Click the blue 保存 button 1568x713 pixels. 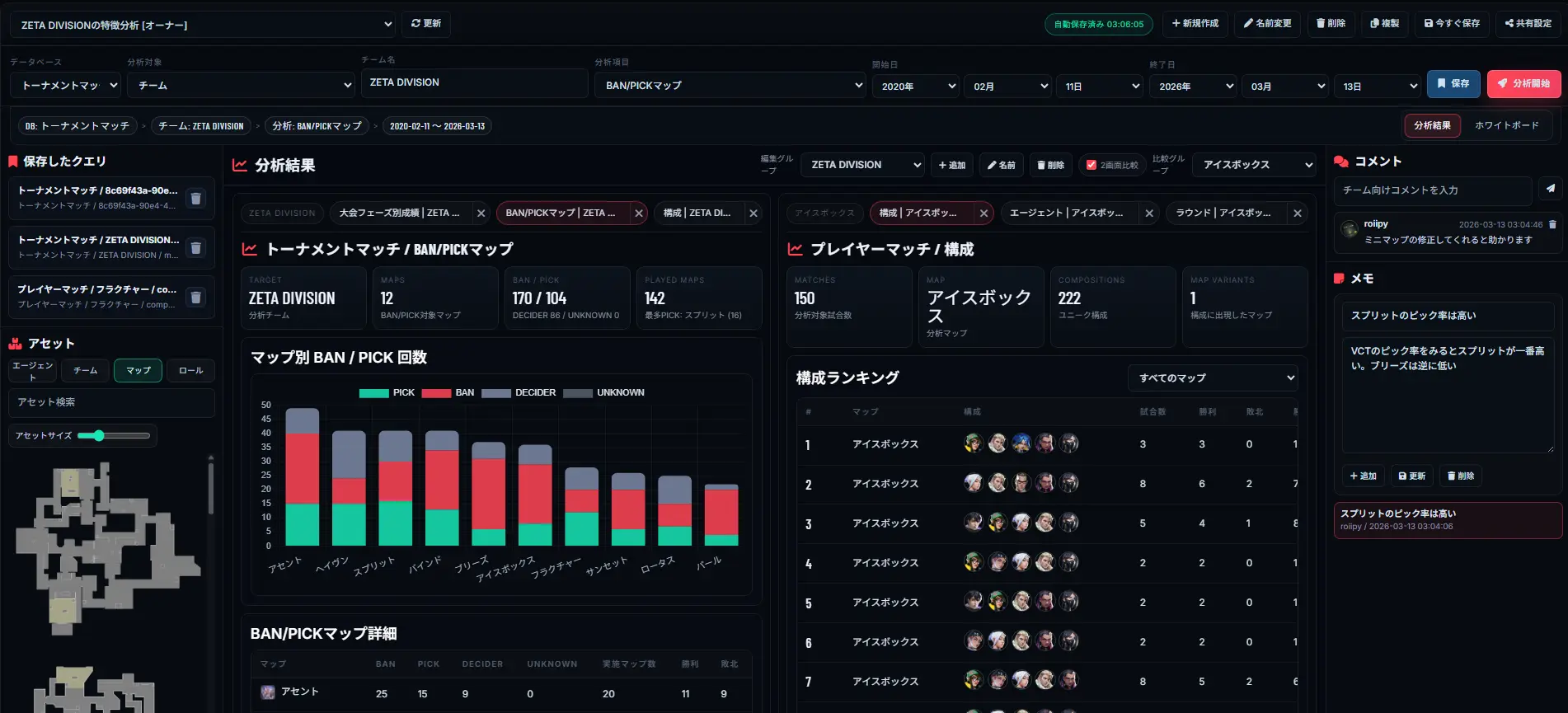(x=1453, y=83)
